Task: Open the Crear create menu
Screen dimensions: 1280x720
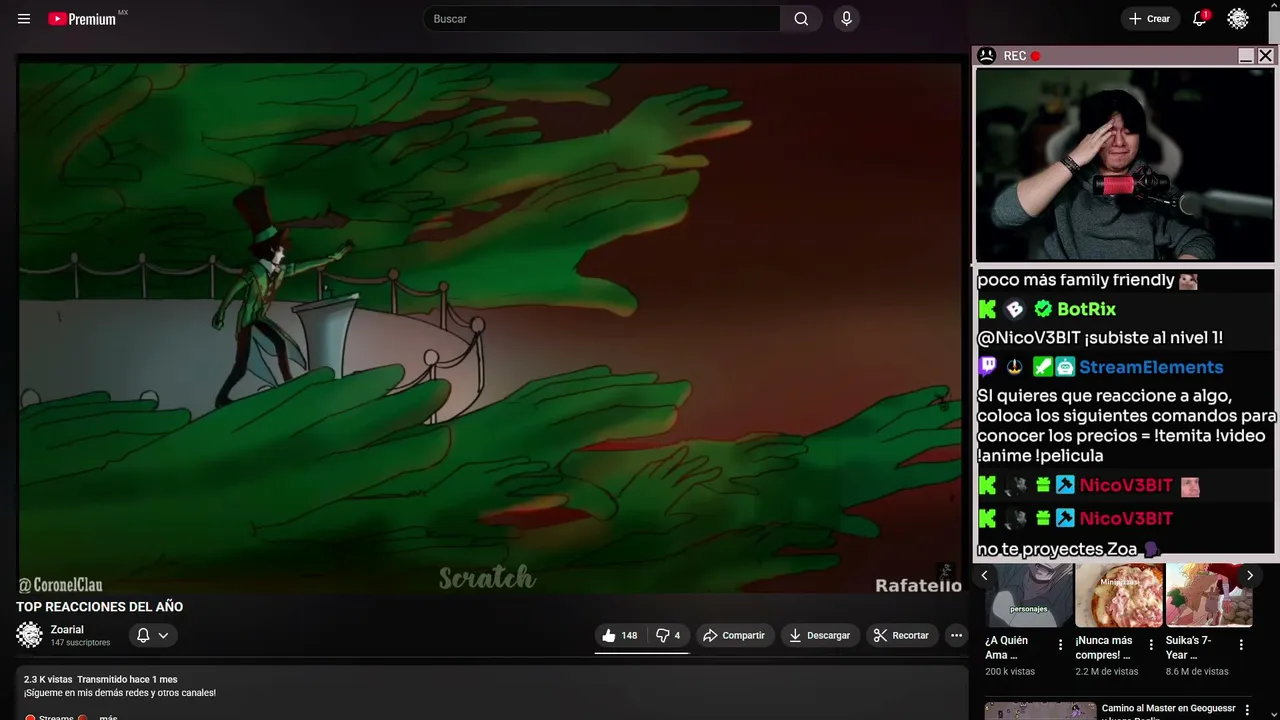Action: (1149, 19)
